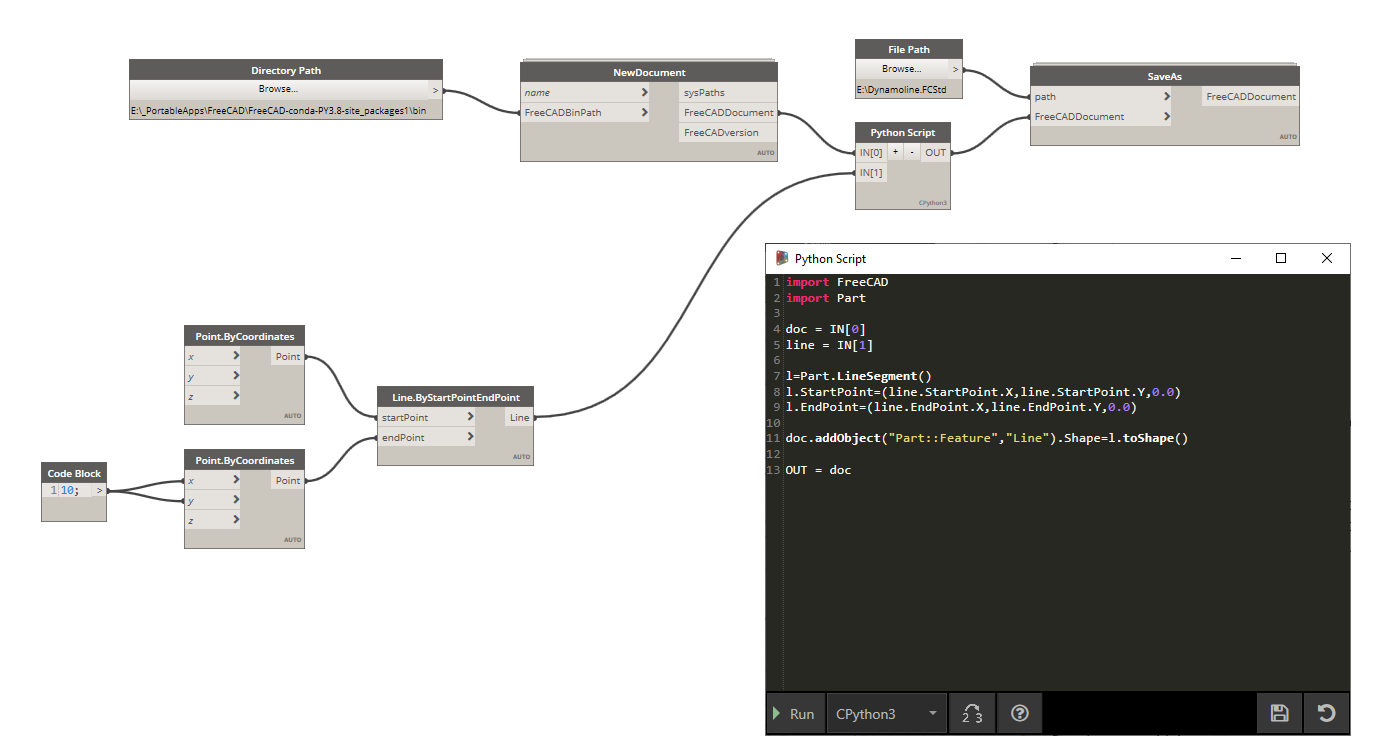The height and width of the screenshot is (750, 1376).
Task: Expand the startPoint input port chevron
Action: click(470, 417)
